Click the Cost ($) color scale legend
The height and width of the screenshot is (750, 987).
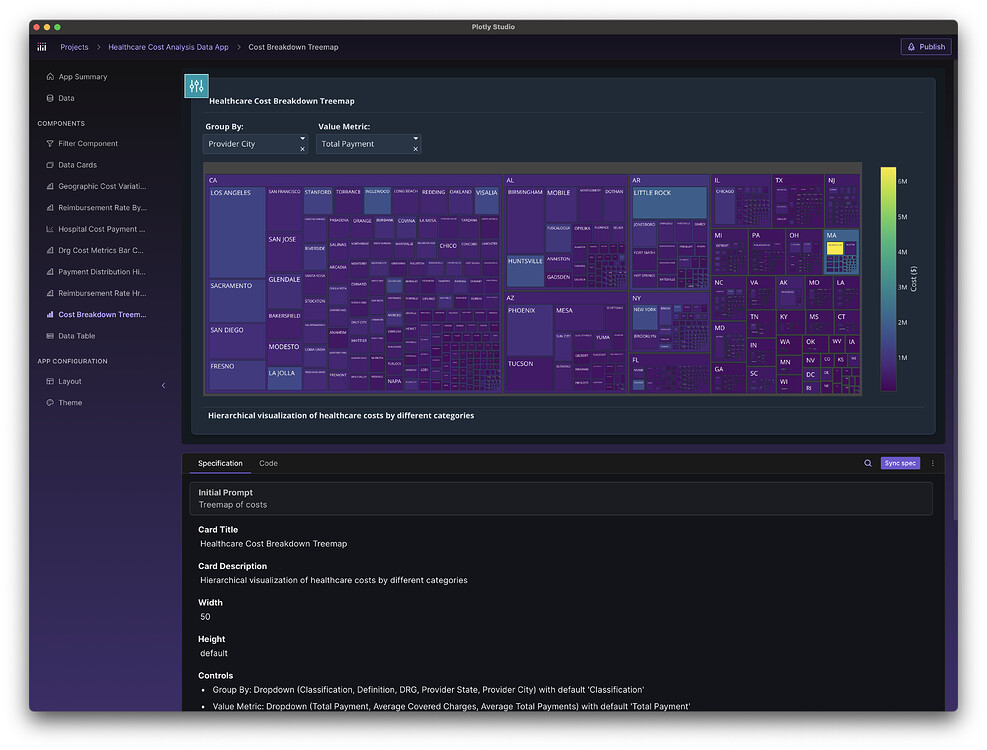889,280
